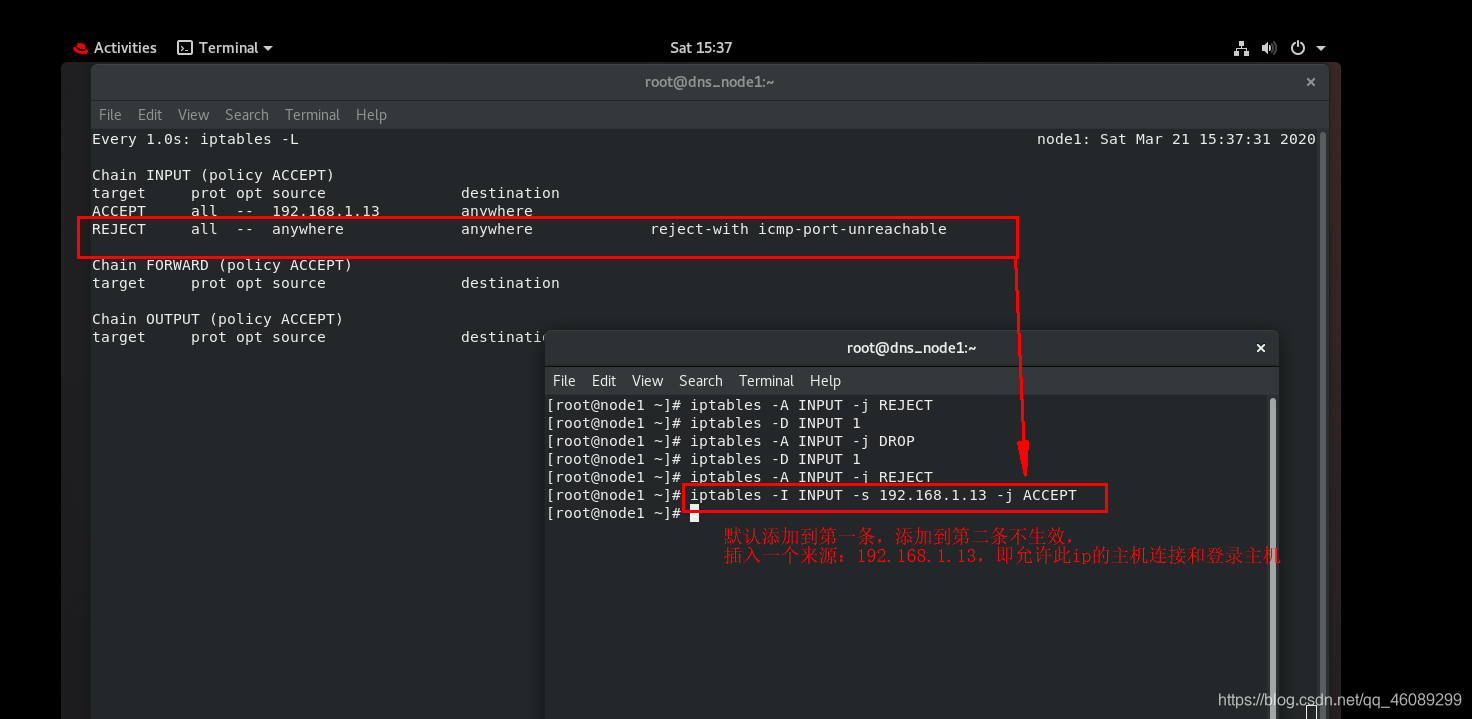Open File menu in the front terminal window

click(x=564, y=381)
